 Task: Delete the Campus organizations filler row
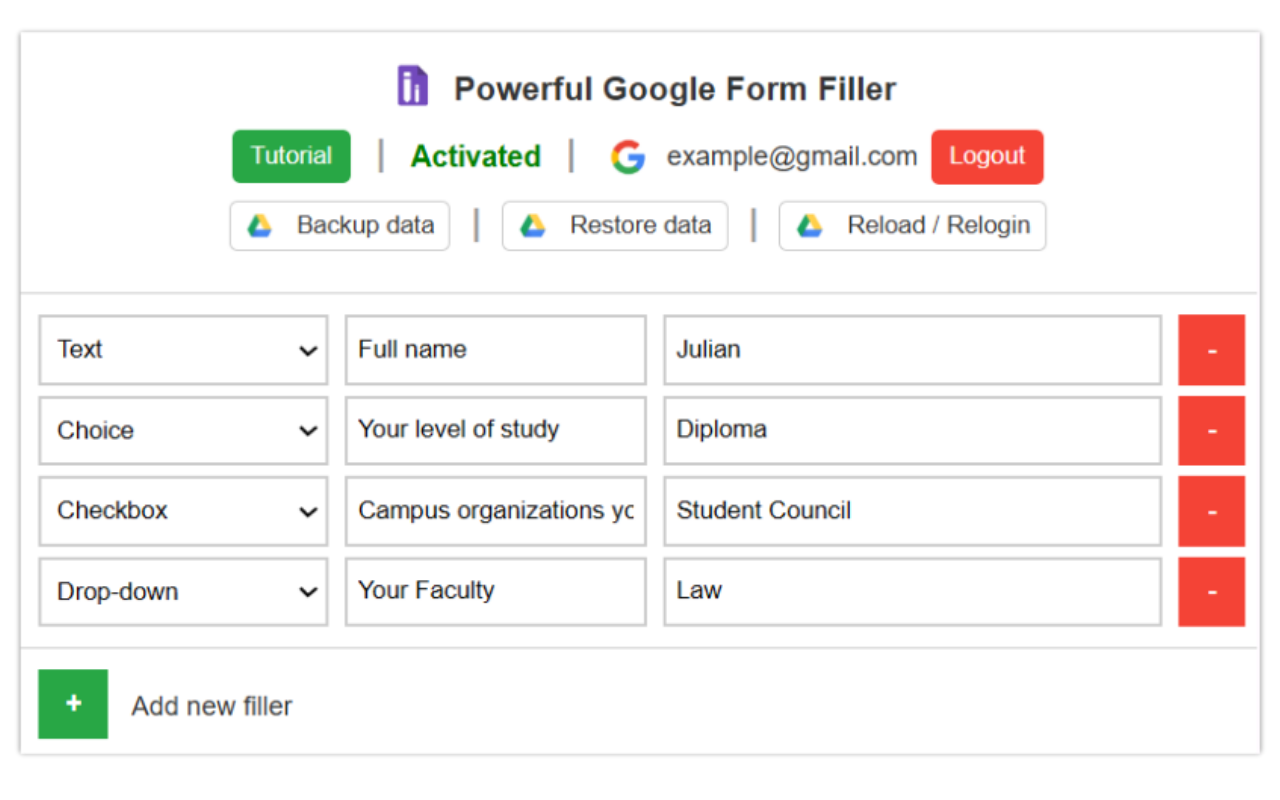1211,511
